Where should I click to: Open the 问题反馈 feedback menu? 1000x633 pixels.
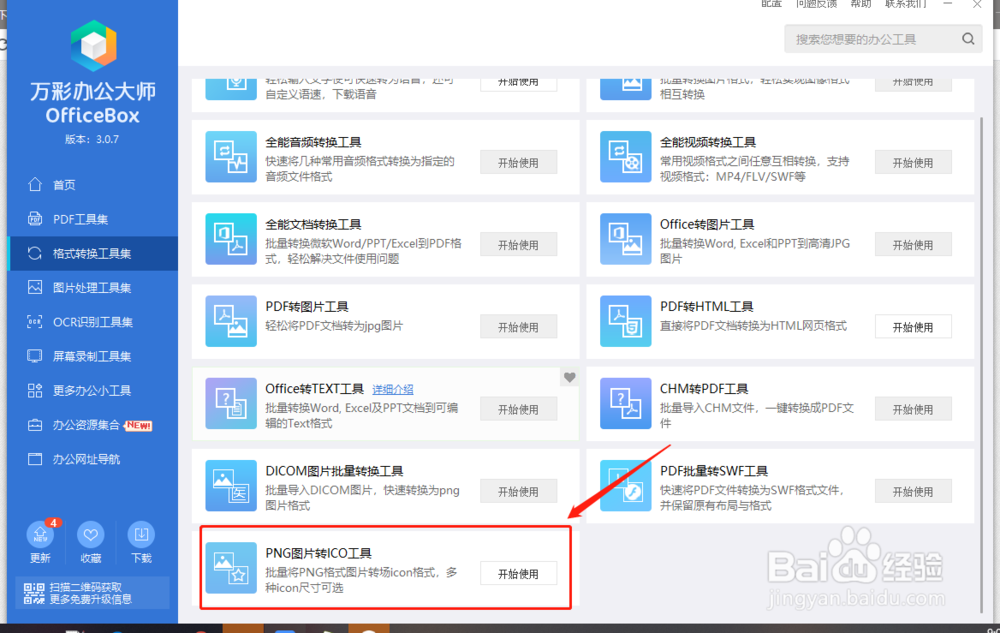[x=816, y=4]
